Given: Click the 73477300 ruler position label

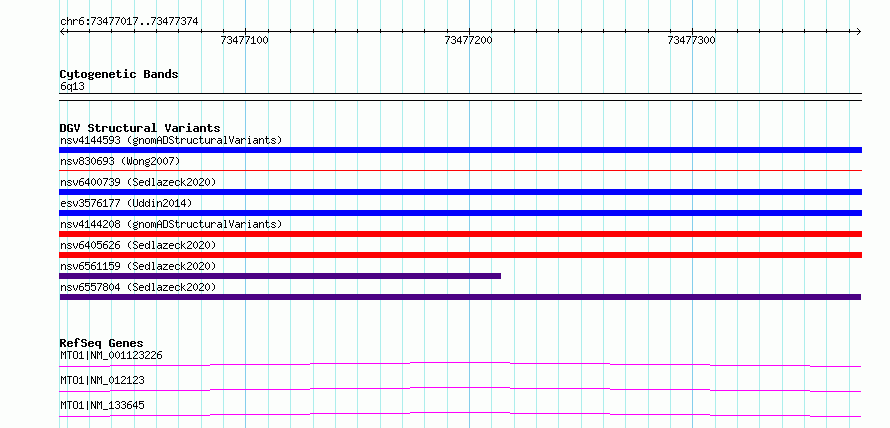Looking at the screenshot, I should (691, 40).
